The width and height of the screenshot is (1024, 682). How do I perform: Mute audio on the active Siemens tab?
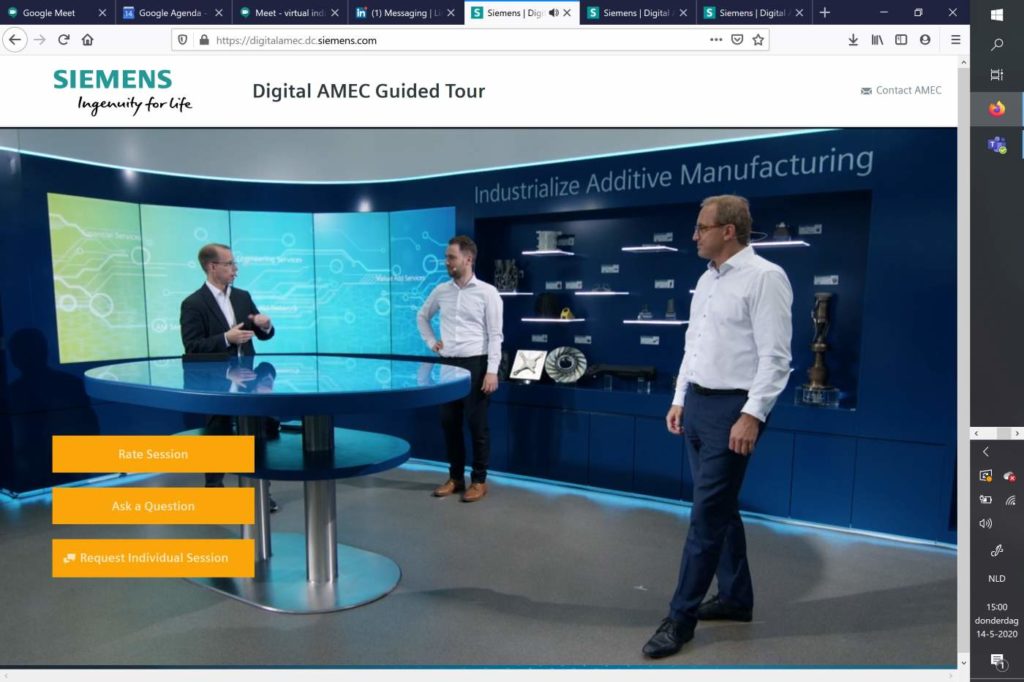[554, 13]
